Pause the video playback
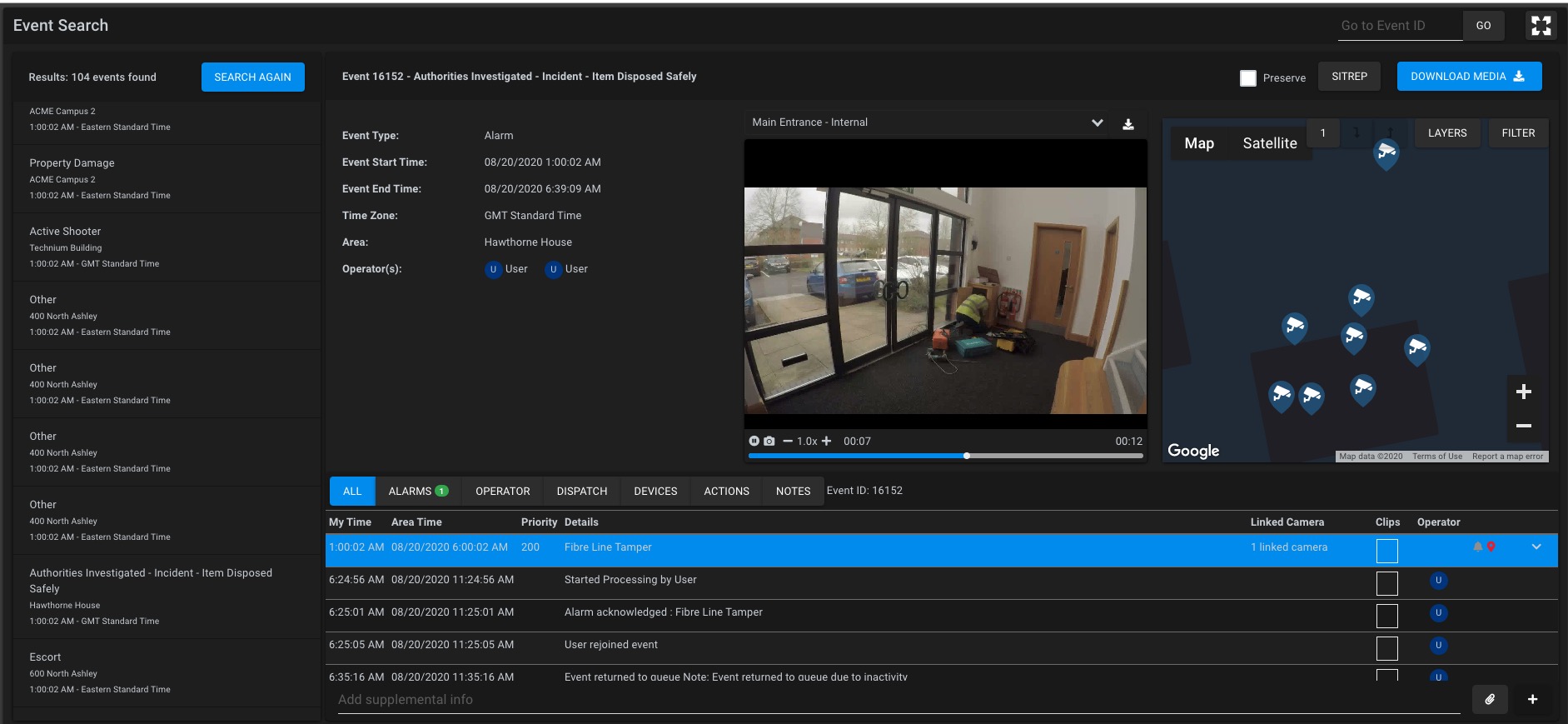The height and width of the screenshot is (724, 1568). [x=754, y=441]
